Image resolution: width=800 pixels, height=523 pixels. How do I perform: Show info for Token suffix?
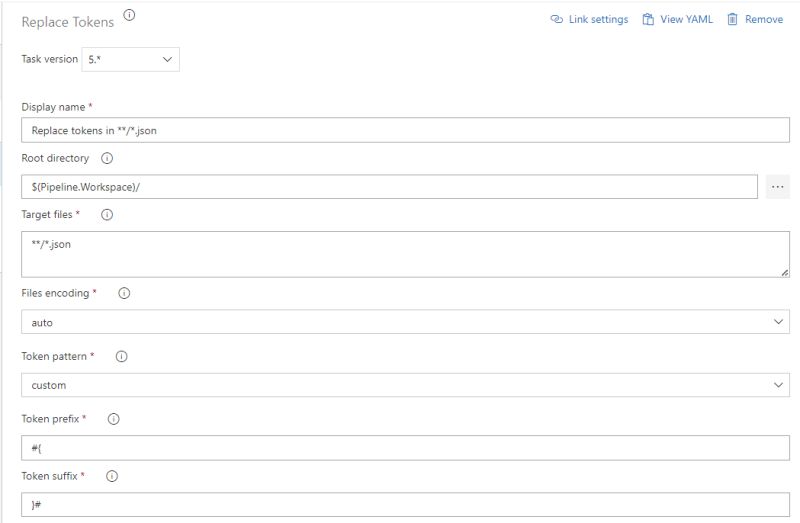(112, 477)
